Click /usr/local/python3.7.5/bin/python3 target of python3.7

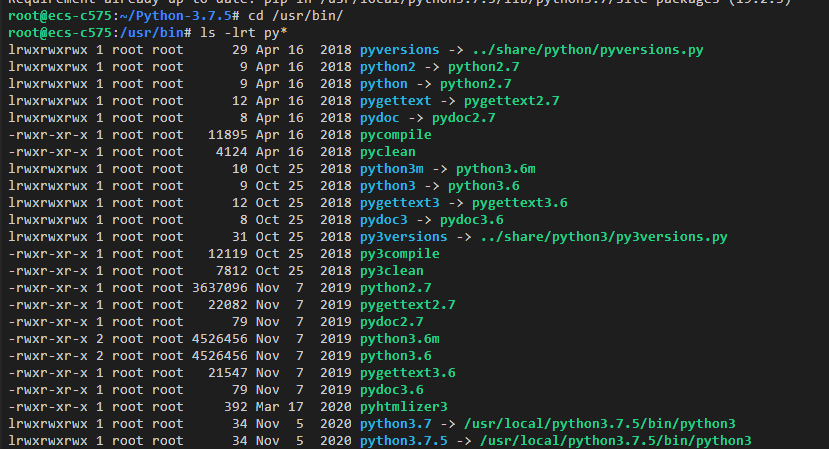point(600,424)
